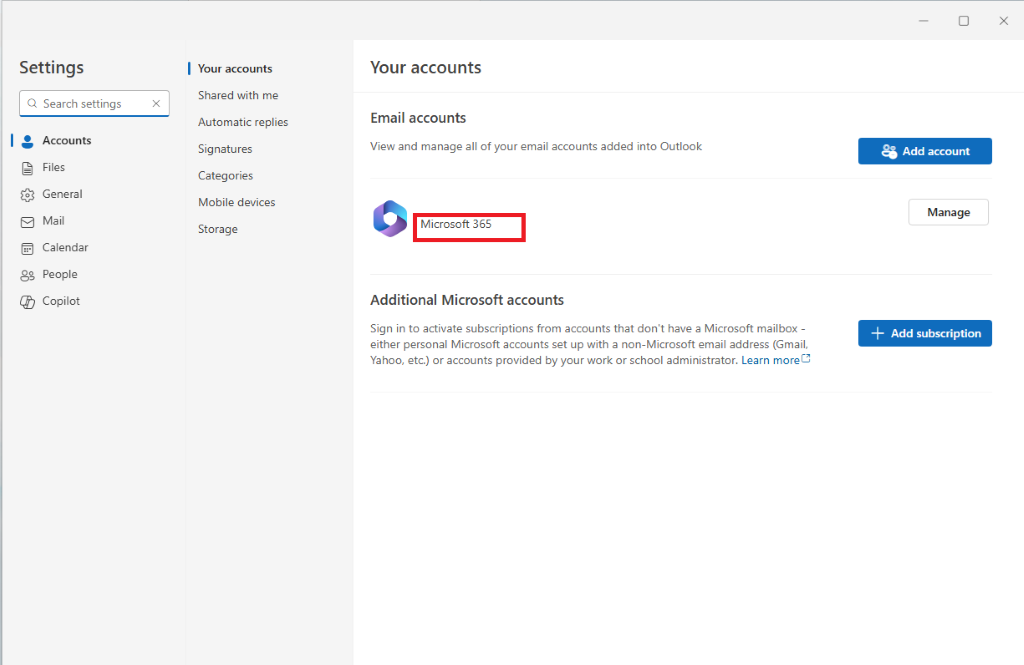Click the Mail envelope icon

(27, 222)
